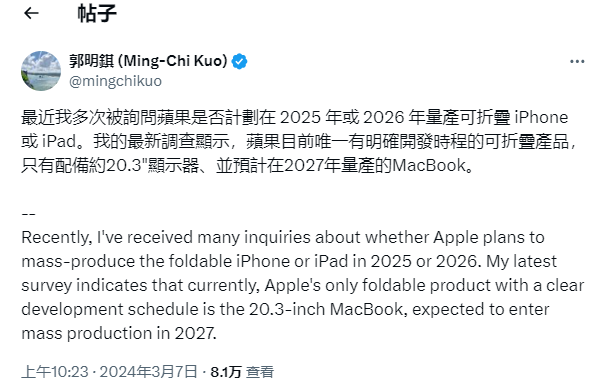Click the 帖子 header title
609x384 pixels.
click(97, 13)
